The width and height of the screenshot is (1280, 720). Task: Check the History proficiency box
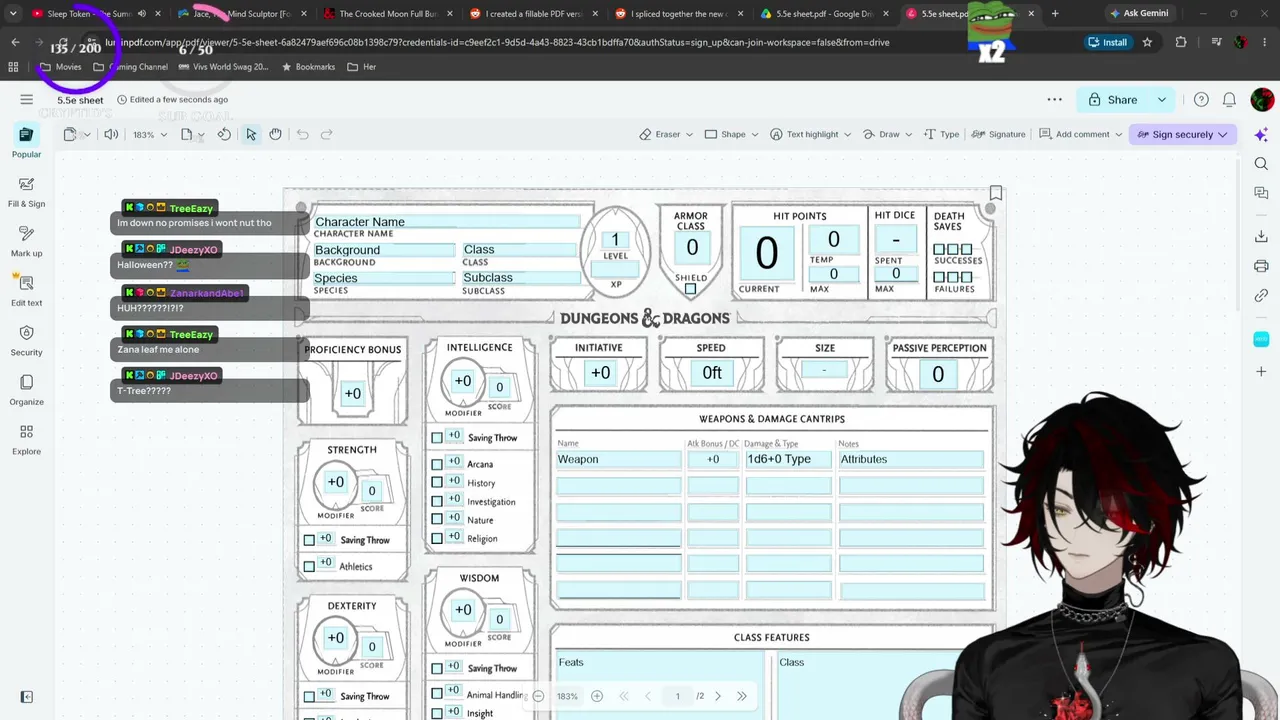[x=437, y=483]
